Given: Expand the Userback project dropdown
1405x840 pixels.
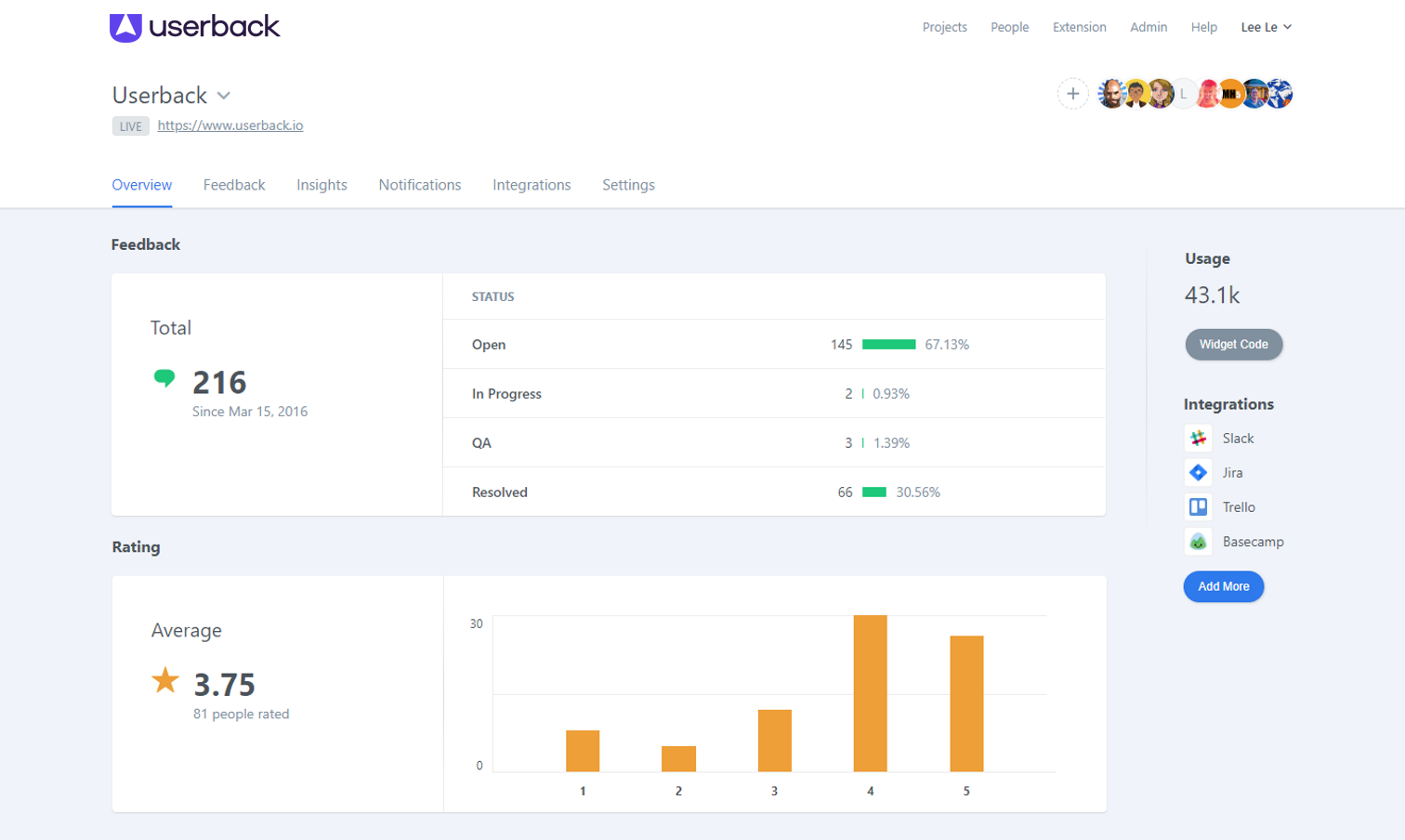Looking at the screenshot, I should tap(224, 96).
